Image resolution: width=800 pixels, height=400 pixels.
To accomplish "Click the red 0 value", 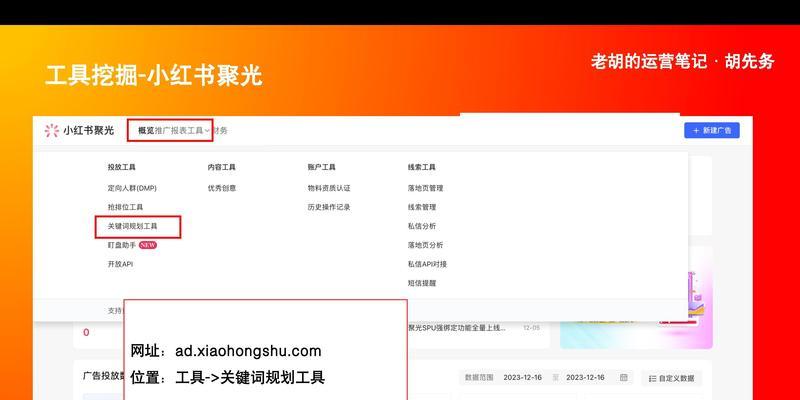I will tap(86, 333).
